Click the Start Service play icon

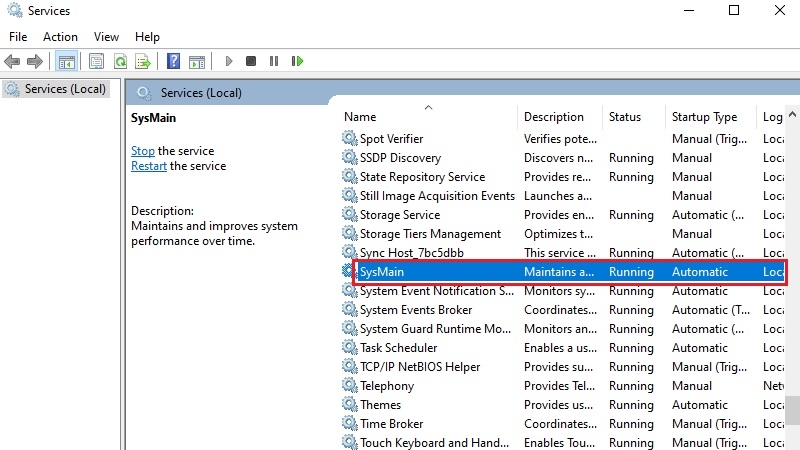point(229,61)
